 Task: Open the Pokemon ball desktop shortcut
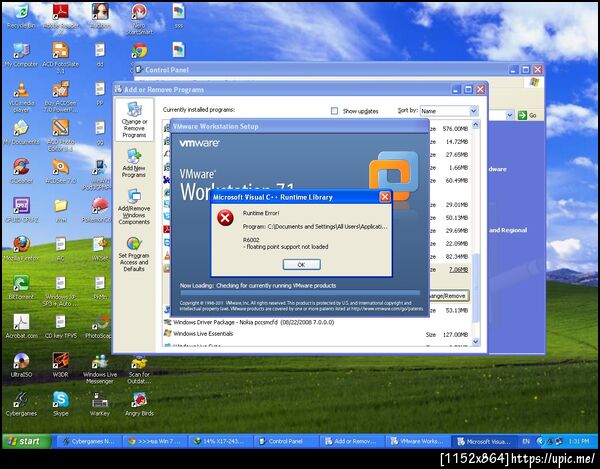(x=99, y=210)
